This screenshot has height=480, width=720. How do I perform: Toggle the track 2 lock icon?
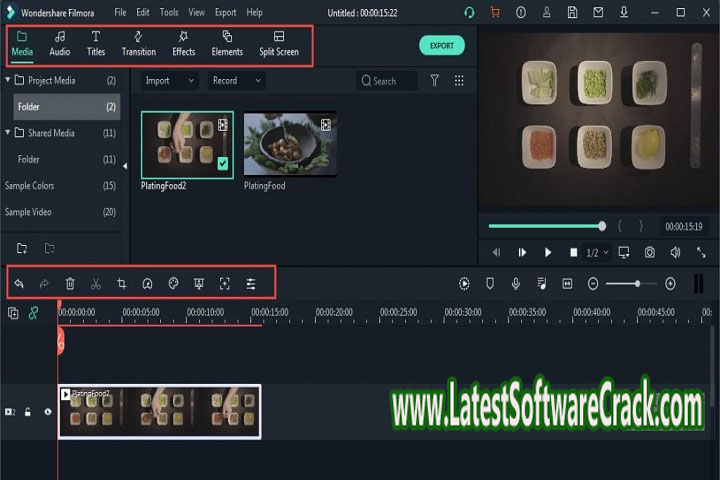28,412
